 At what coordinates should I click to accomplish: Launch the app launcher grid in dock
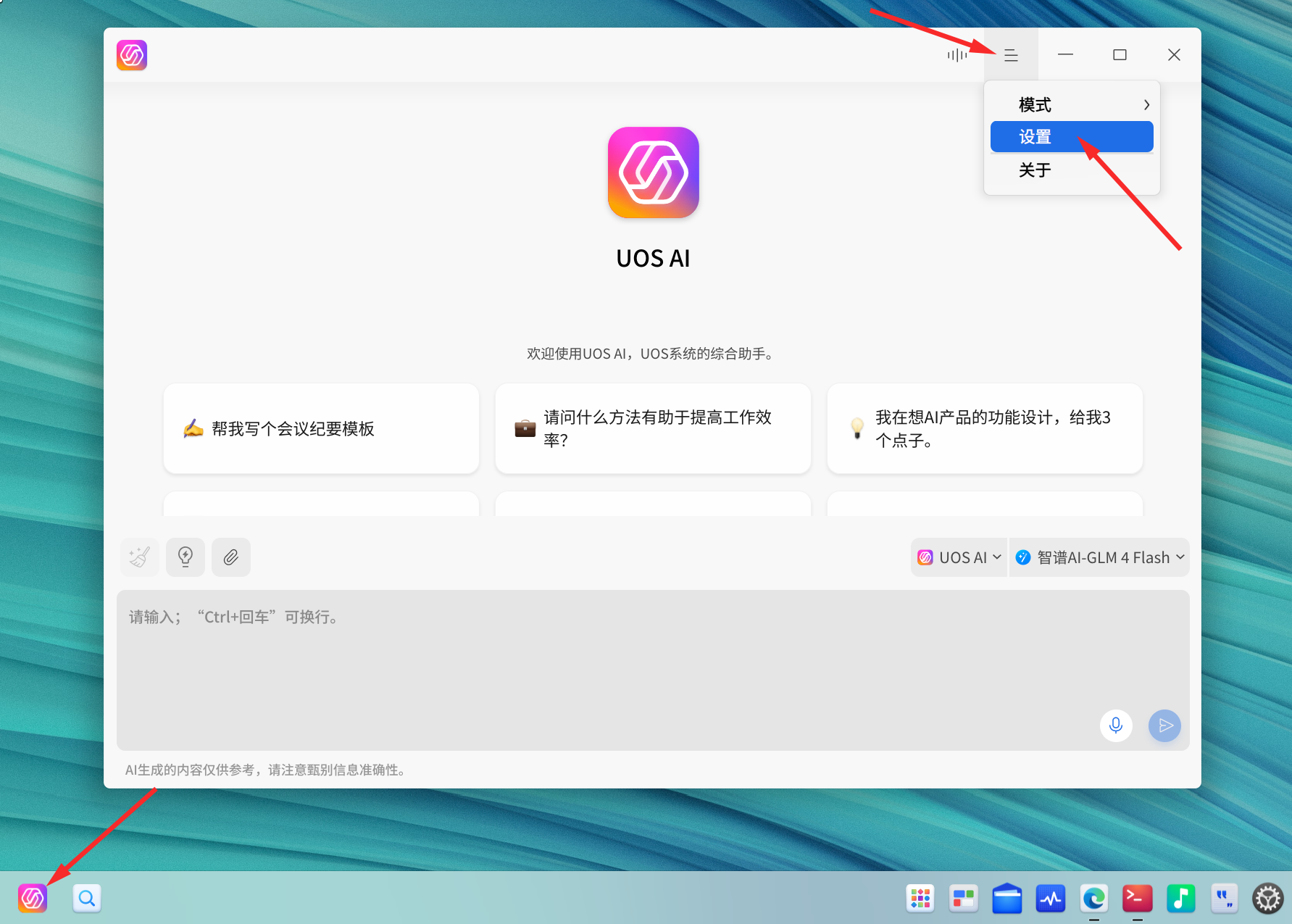point(920,899)
